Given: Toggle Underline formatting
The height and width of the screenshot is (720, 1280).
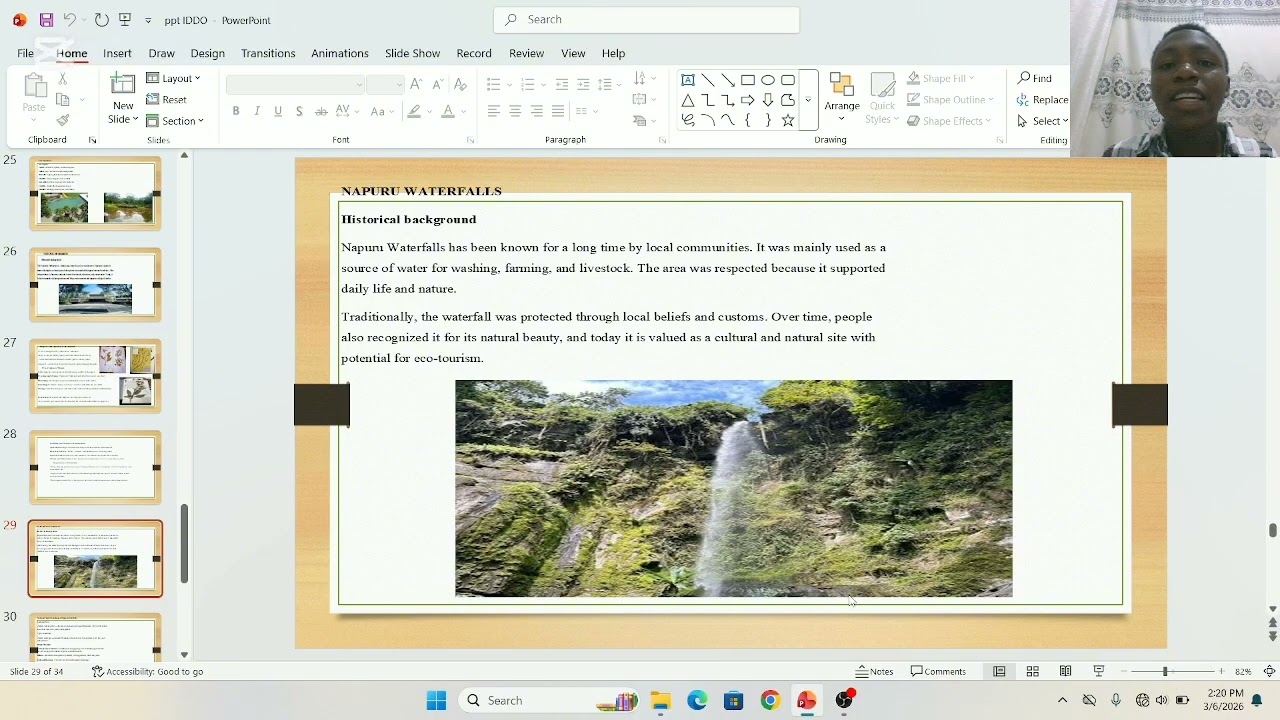Looking at the screenshot, I should pyautogui.click(x=278, y=111).
